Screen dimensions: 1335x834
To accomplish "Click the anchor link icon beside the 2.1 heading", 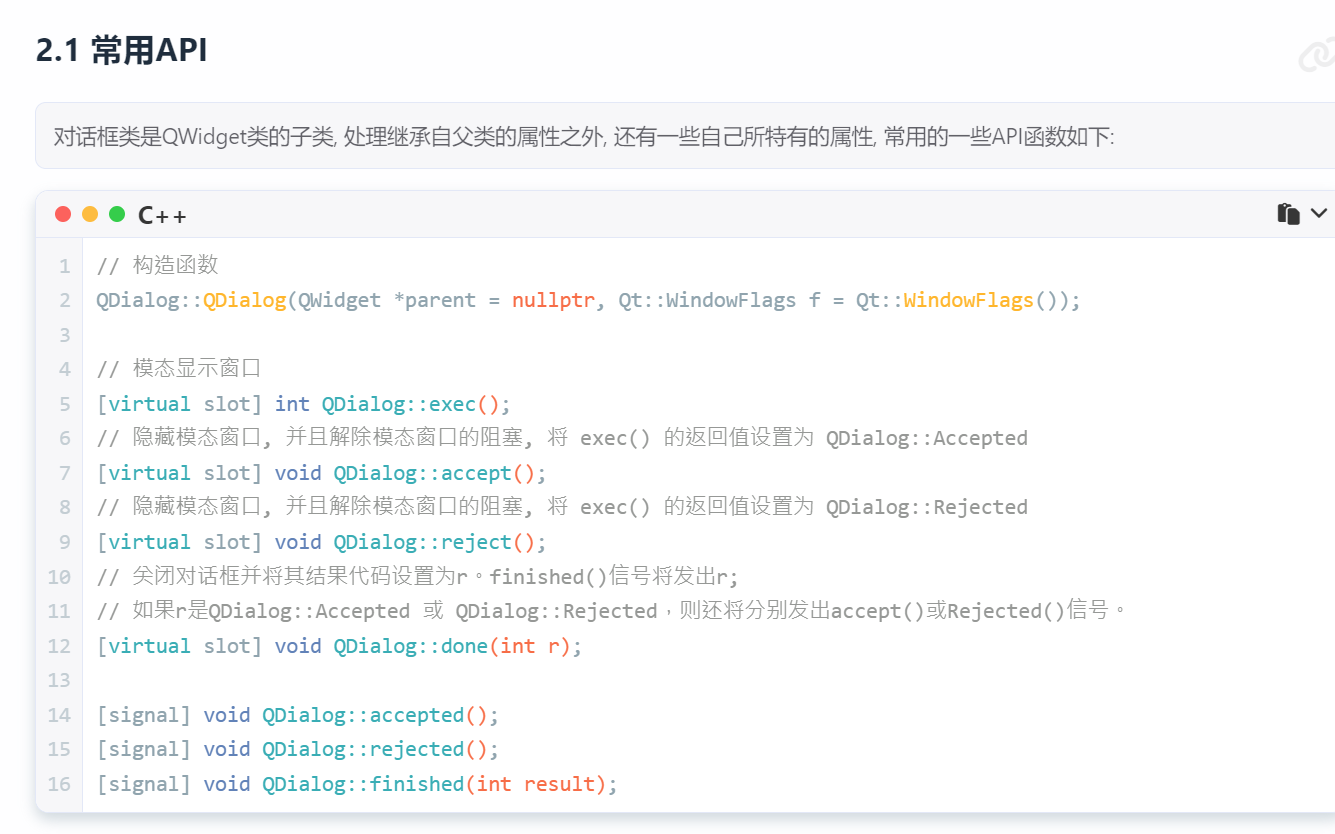I will click(x=1317, y=55).
